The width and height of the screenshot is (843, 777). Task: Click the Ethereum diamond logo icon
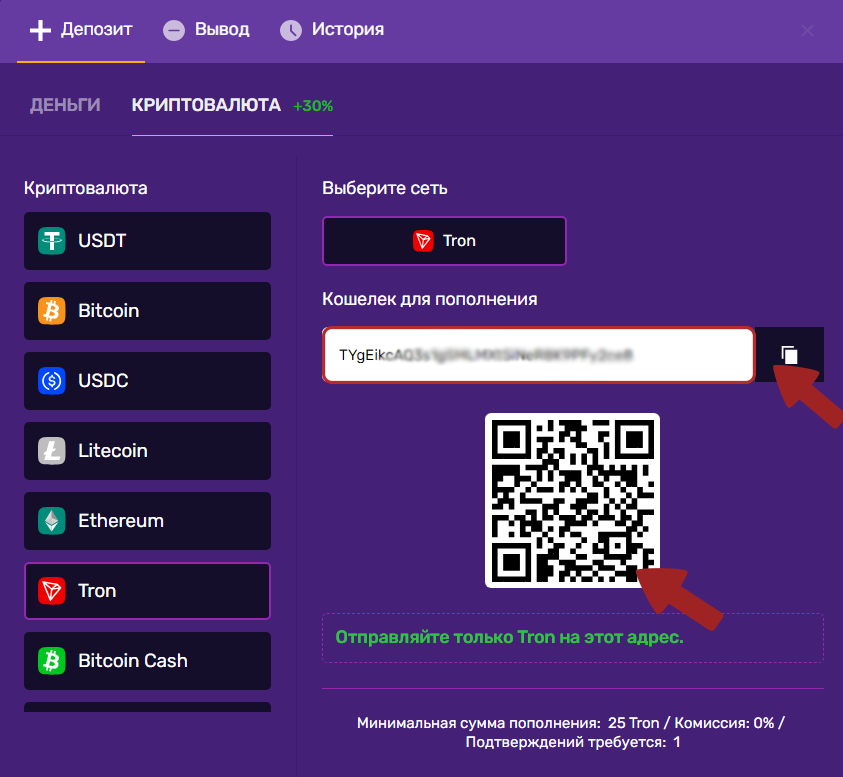52,521
